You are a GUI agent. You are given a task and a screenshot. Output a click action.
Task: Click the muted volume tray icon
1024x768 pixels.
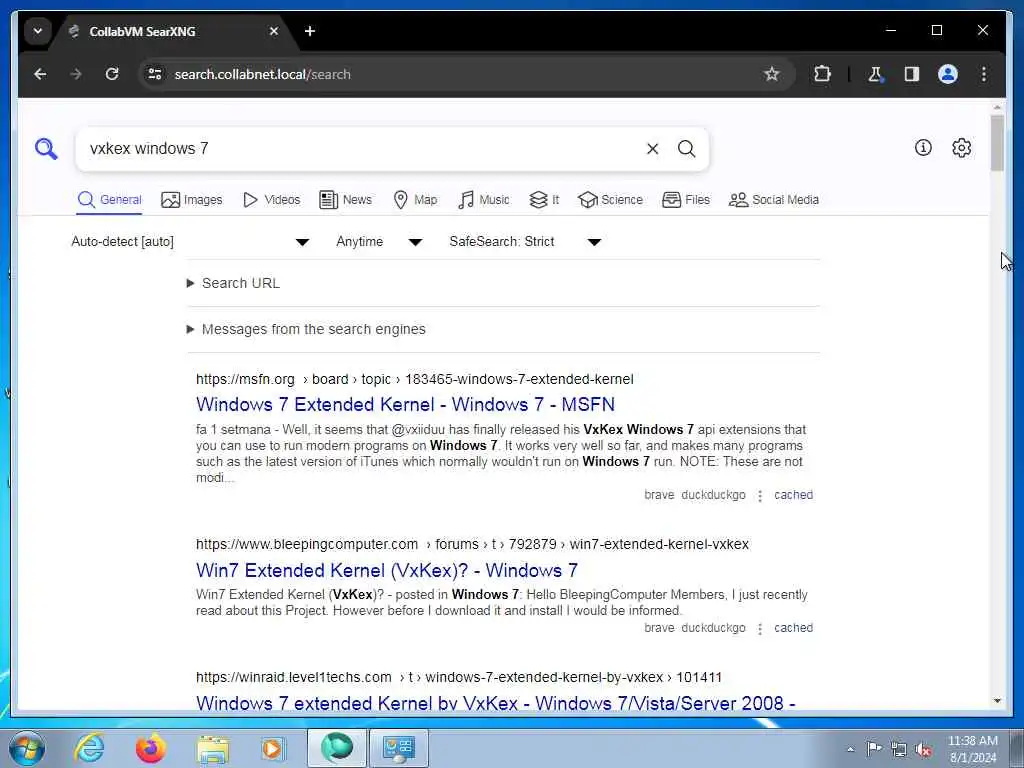coord(923,749)
